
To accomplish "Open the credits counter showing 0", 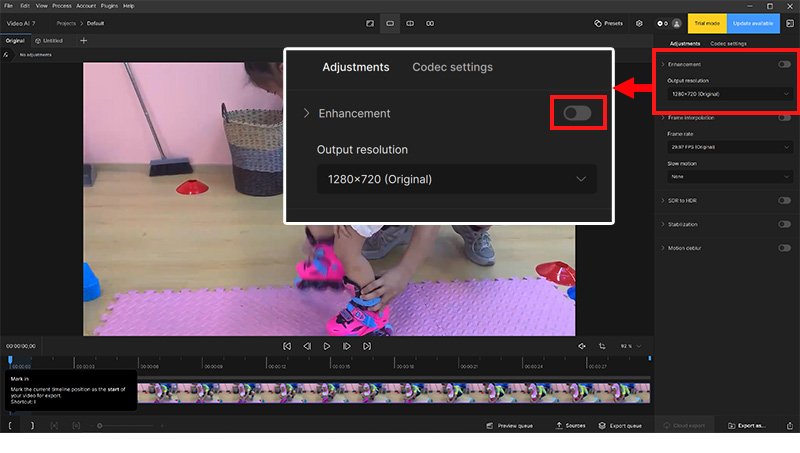I will click(662, 23).
